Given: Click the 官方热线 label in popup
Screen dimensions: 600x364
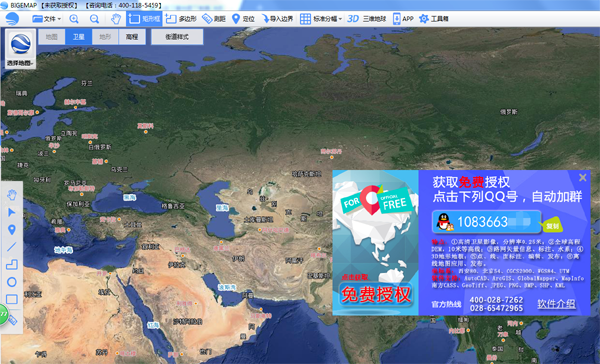Looking at the screenshot, I should pyautogui.click(x=446, y=304).
